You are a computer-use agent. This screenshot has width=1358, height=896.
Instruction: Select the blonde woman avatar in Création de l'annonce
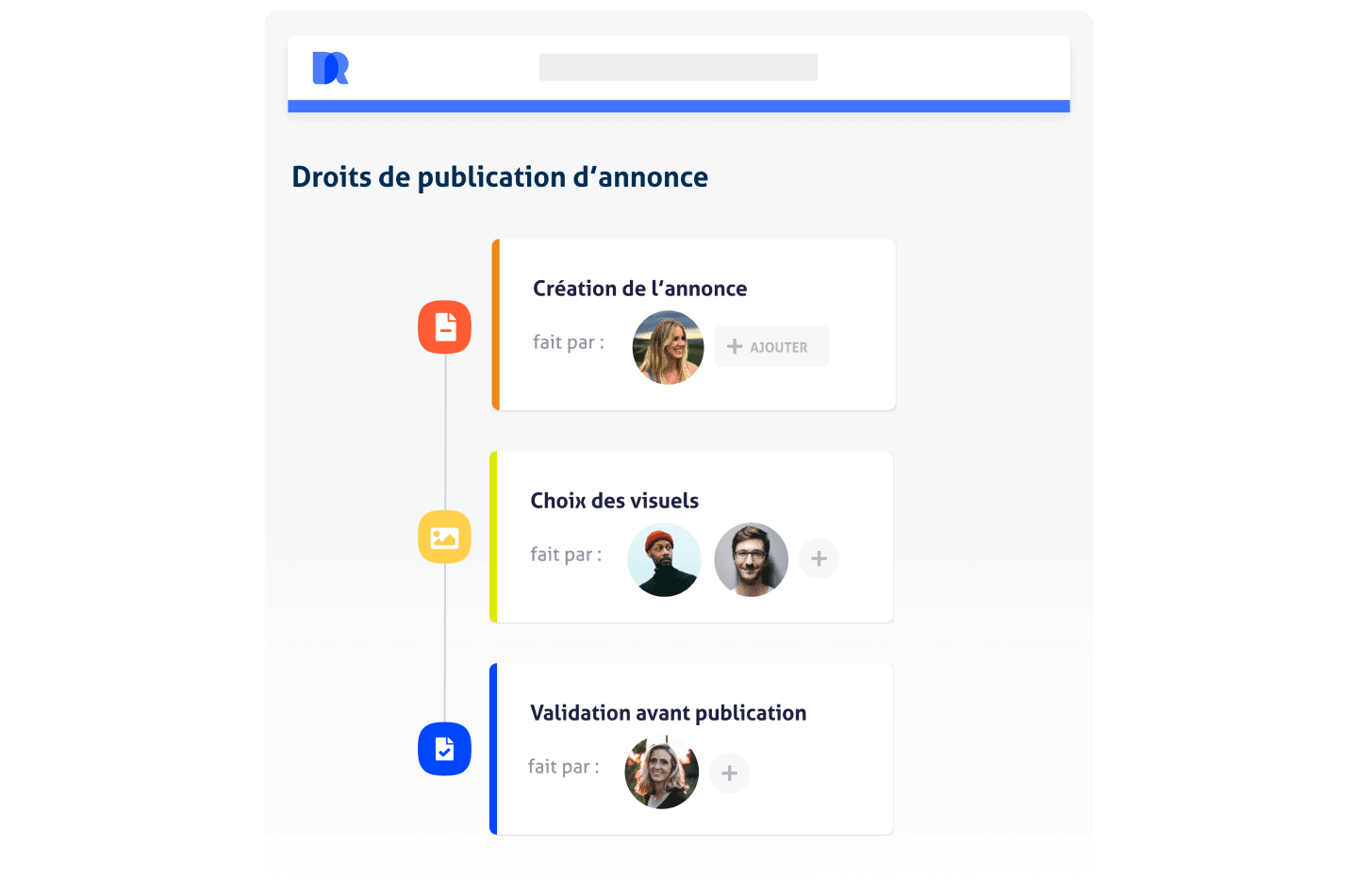[x=668, y=347]
